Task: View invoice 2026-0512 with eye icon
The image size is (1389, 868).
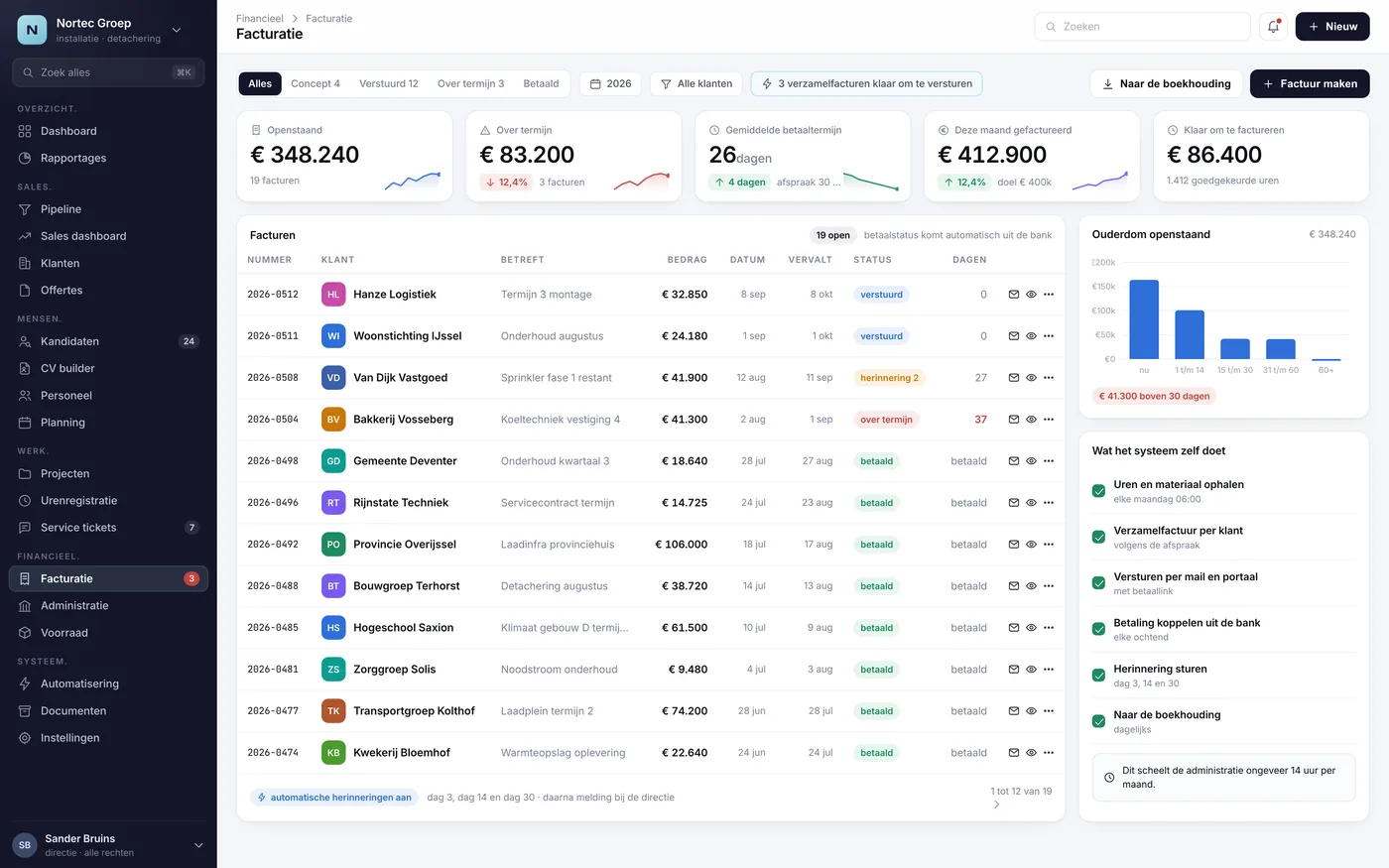Action: click(1031, 295)
